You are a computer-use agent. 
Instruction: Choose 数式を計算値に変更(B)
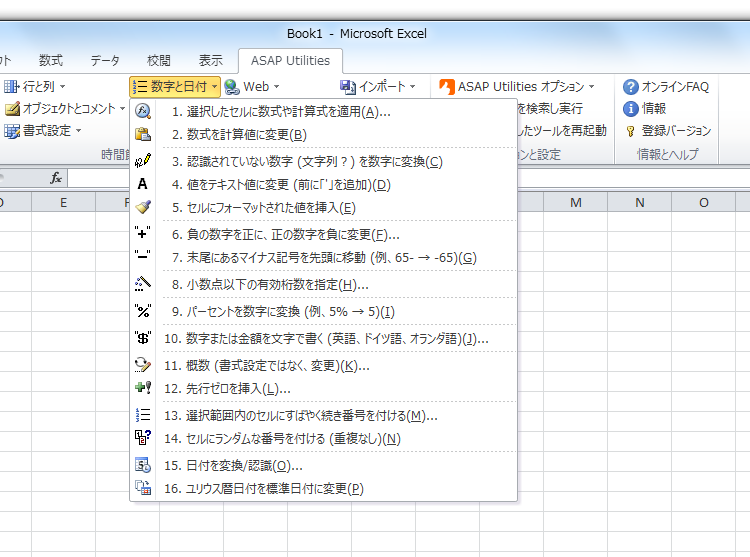pyautogui.click(x=323, y=135)
